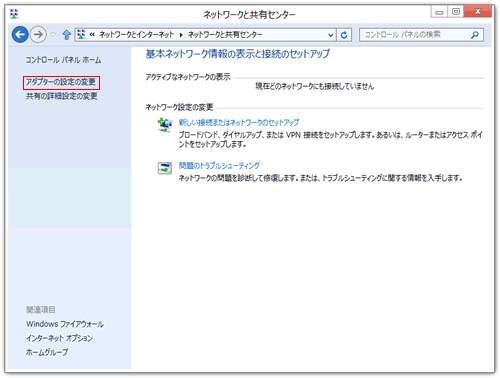Open コントロール パネル ホーム link

tap(63, 60)
